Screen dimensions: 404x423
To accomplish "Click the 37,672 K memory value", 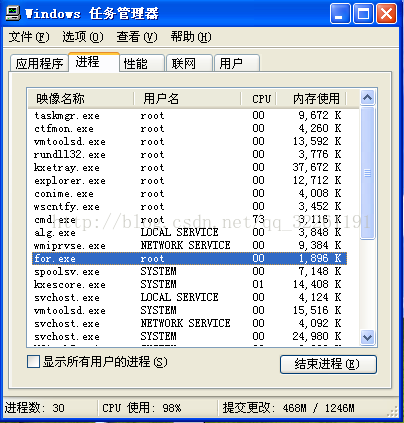I will 317,167.
